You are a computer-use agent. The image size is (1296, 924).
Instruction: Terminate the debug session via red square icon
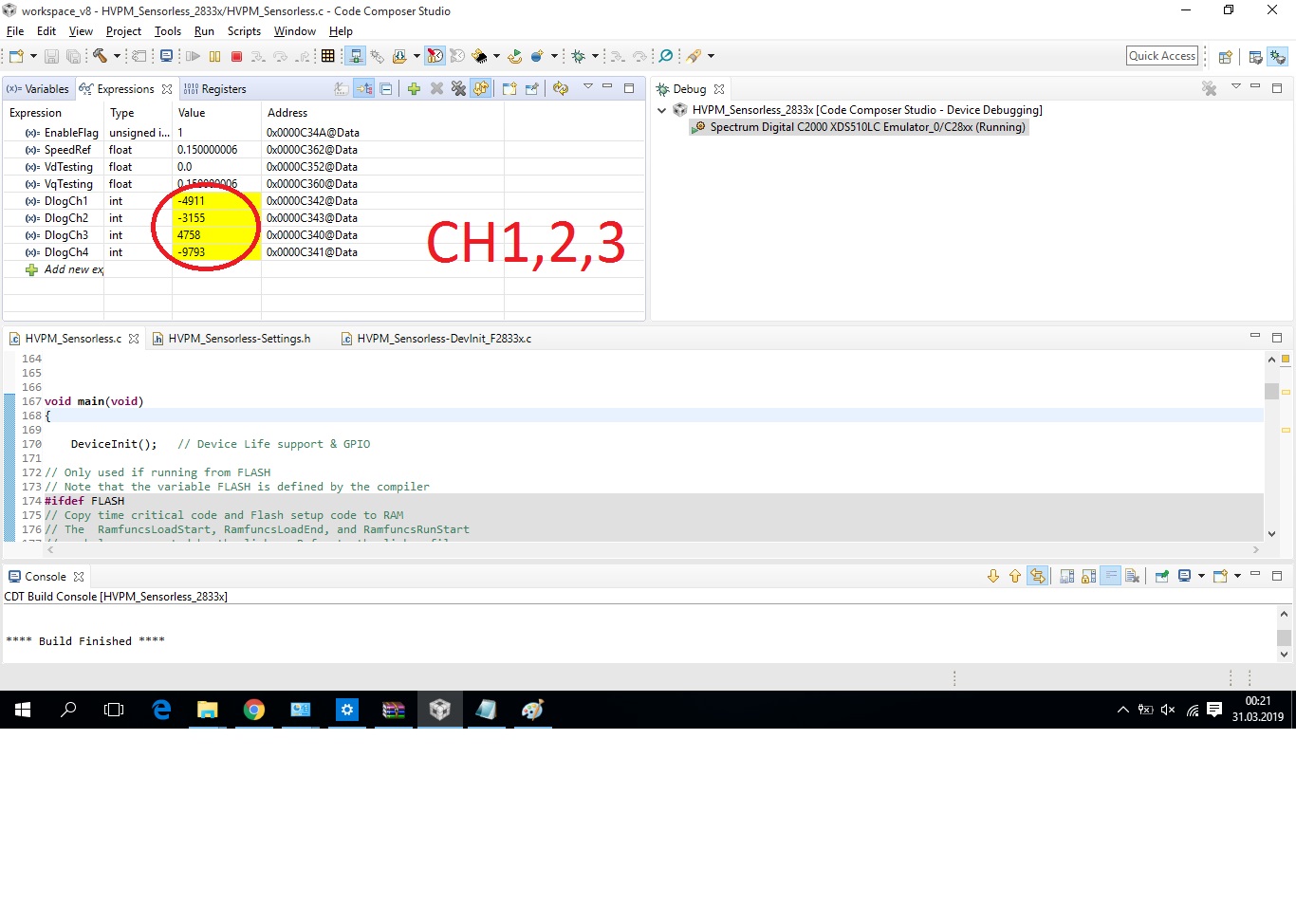235,56
